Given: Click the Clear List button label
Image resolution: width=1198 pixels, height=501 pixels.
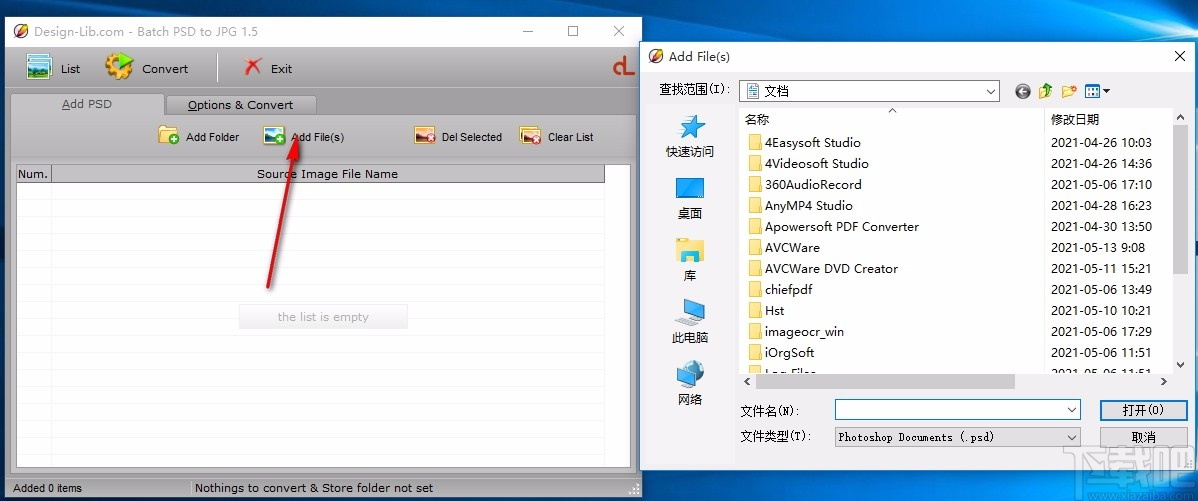Looking at the screenshot, I should pyautogui.click(x=571, y=137).
